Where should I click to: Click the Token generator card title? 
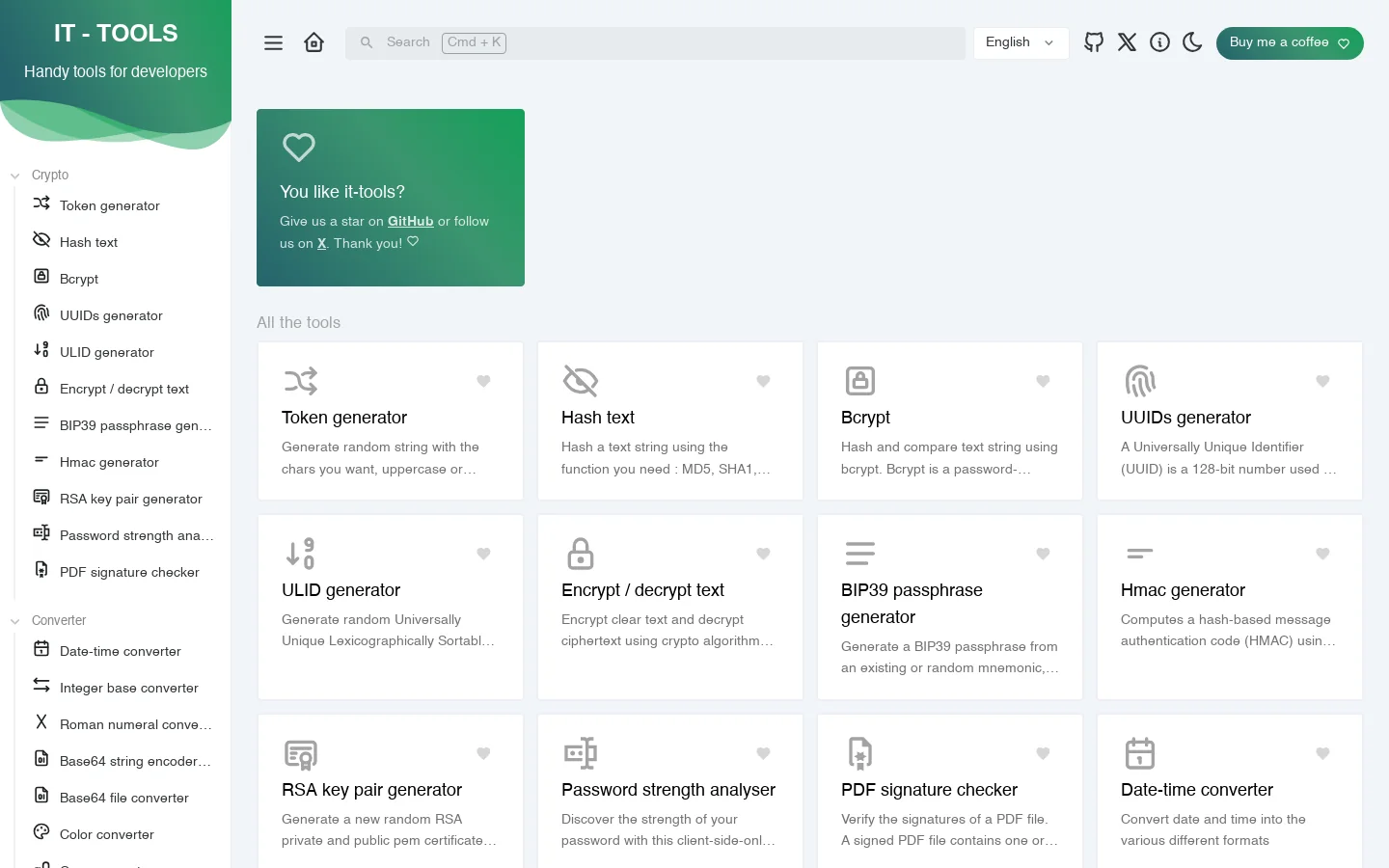[344, 418]
